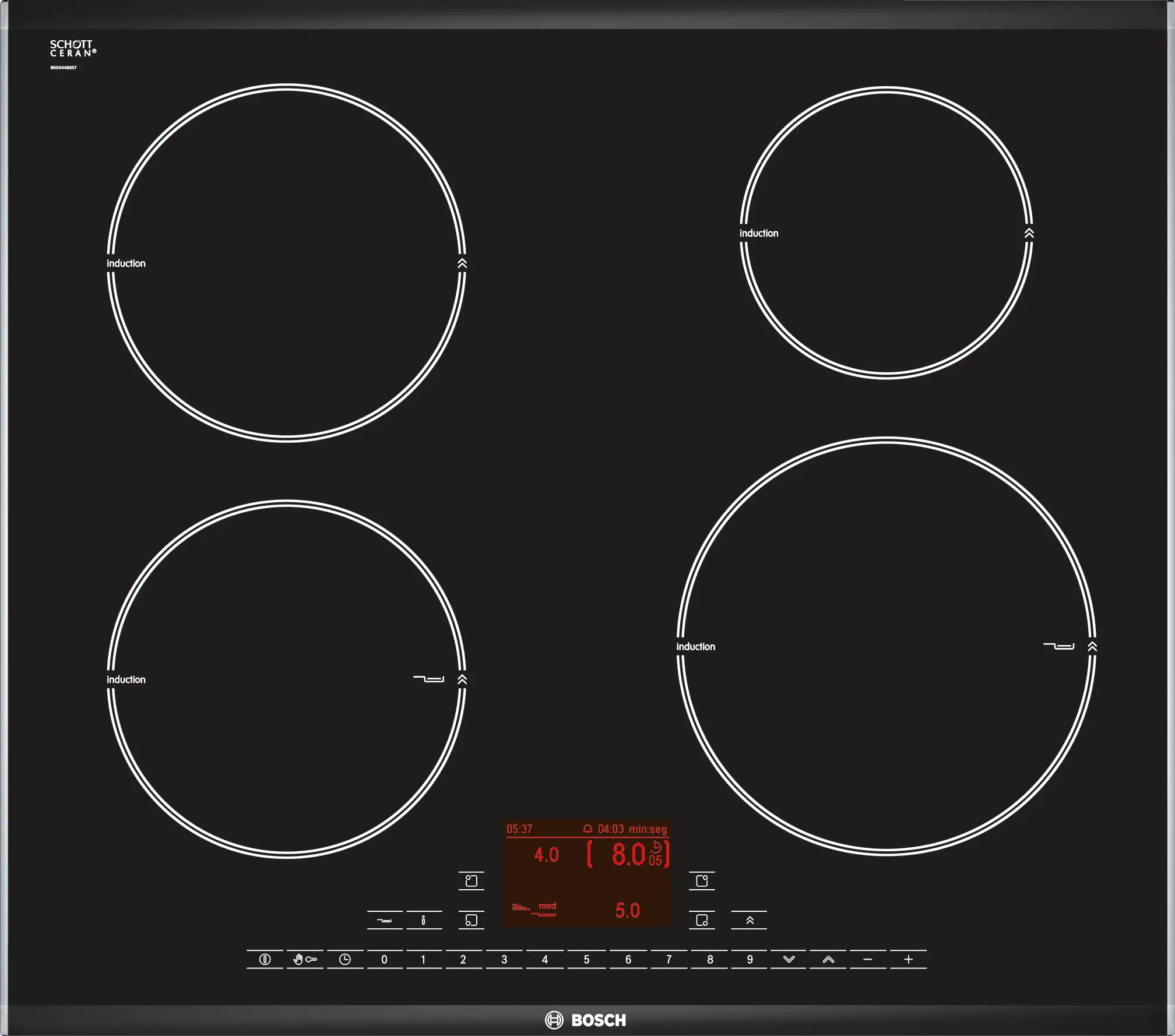This screenshot has width=1175, height=1036.
Task: Tap the clock timer key
Action: (345, 959)
